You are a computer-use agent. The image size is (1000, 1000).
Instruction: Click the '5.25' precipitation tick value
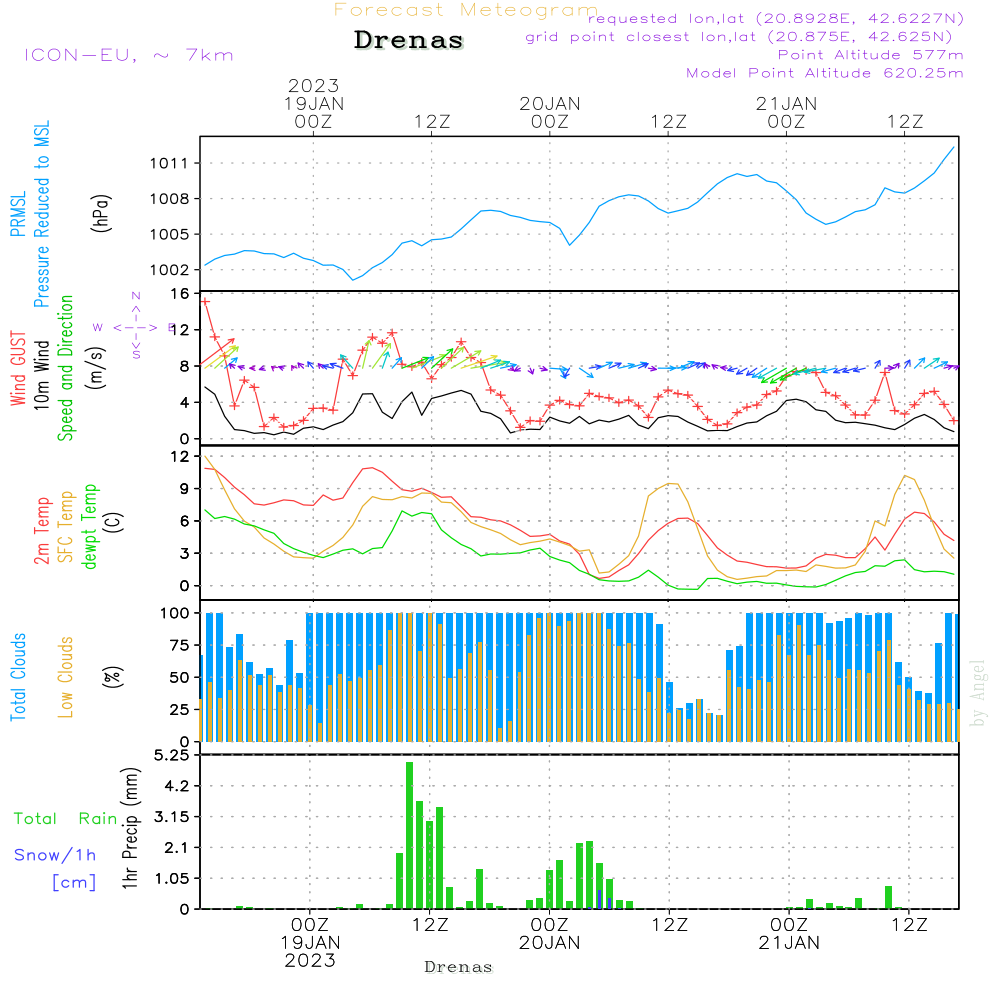point(172,756)
